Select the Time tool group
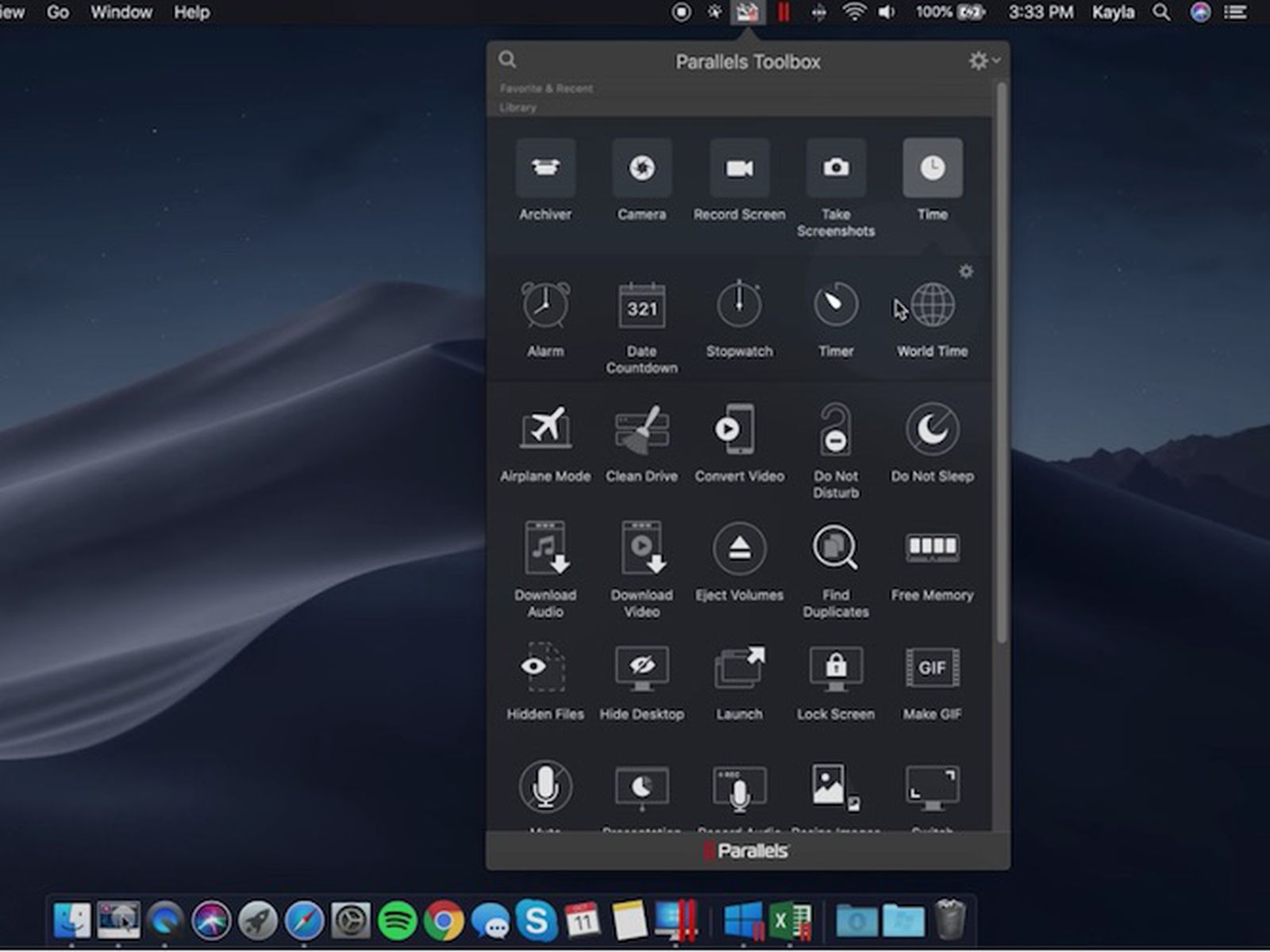This screenshot has height=952, width=1270. pos(933,168)
